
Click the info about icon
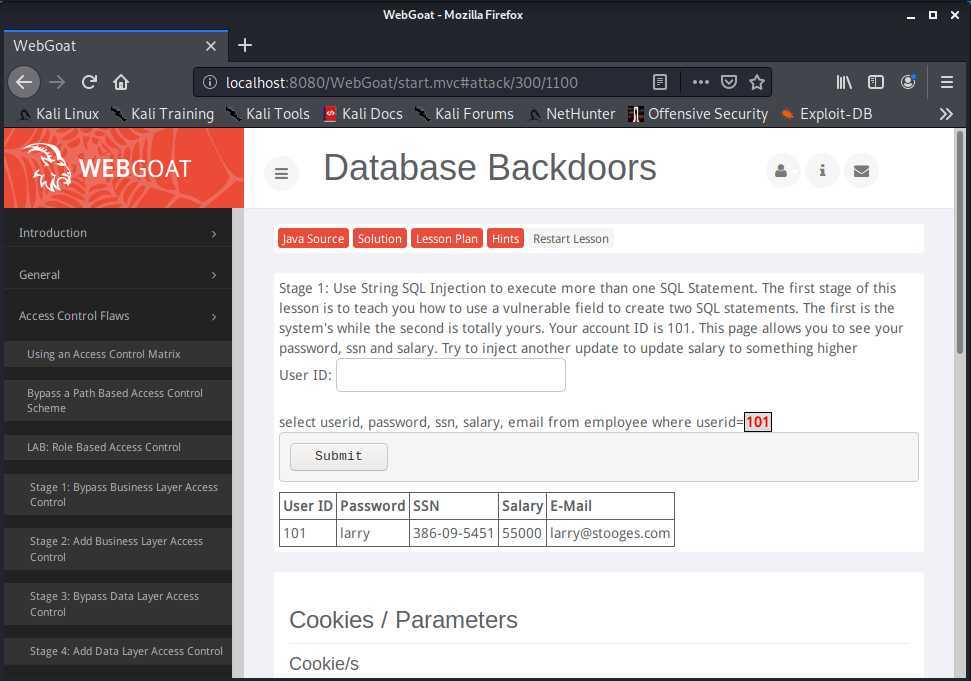point(822,171)
